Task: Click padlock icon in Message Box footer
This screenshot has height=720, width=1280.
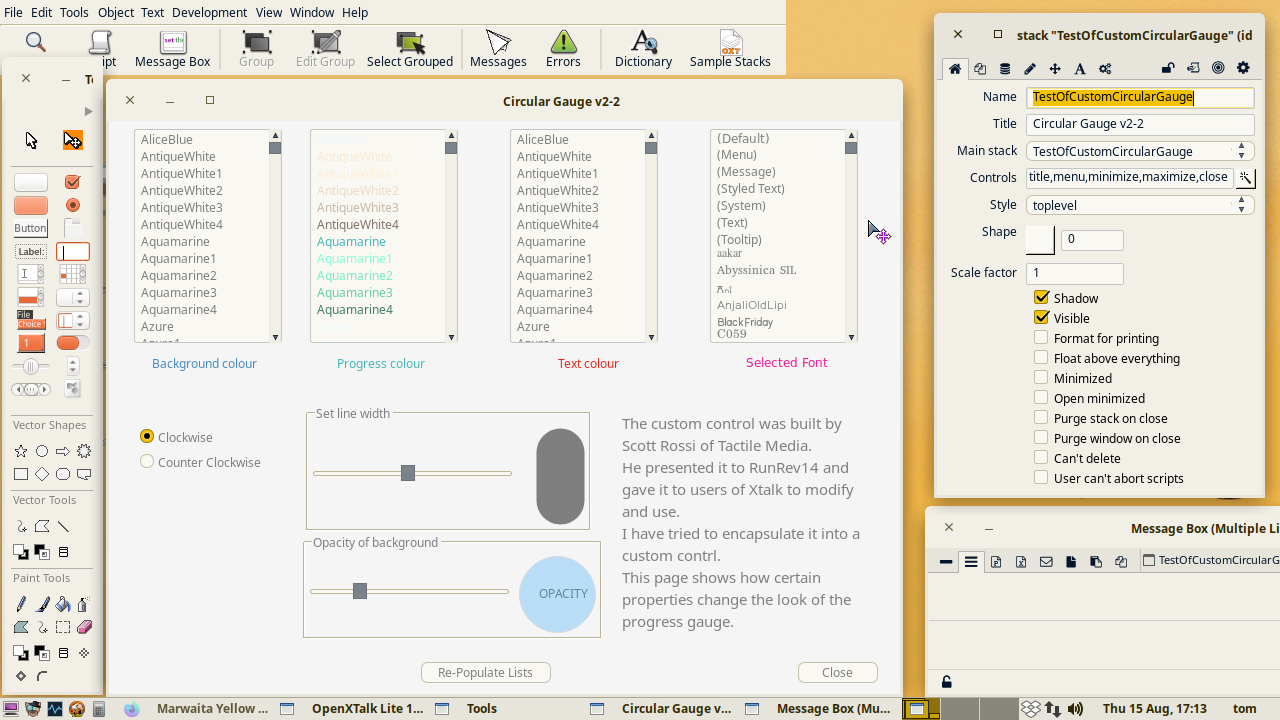Action: point(946,682)
